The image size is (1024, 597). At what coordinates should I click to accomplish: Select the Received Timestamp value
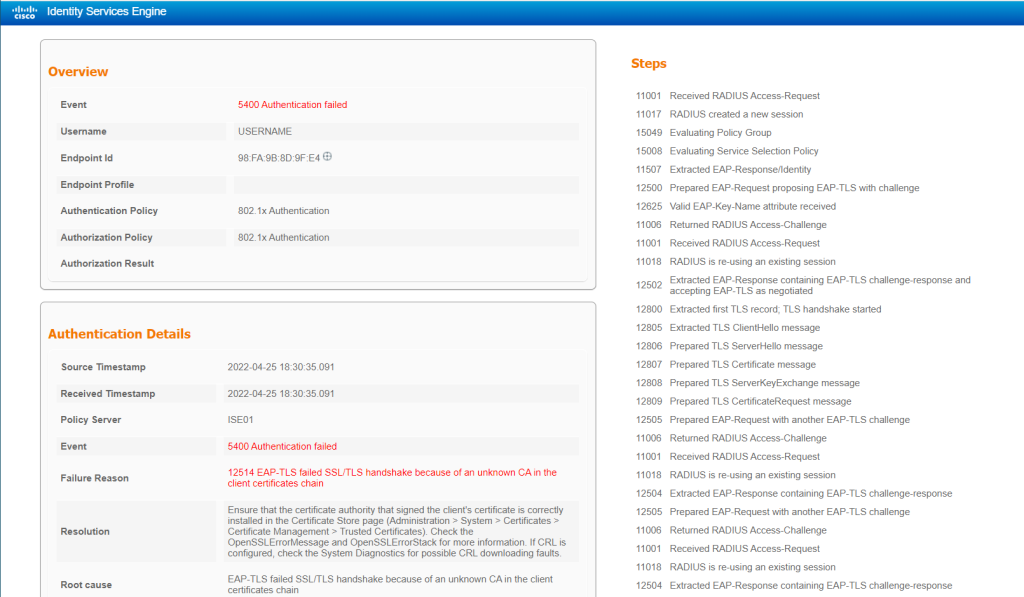point(281,394)
